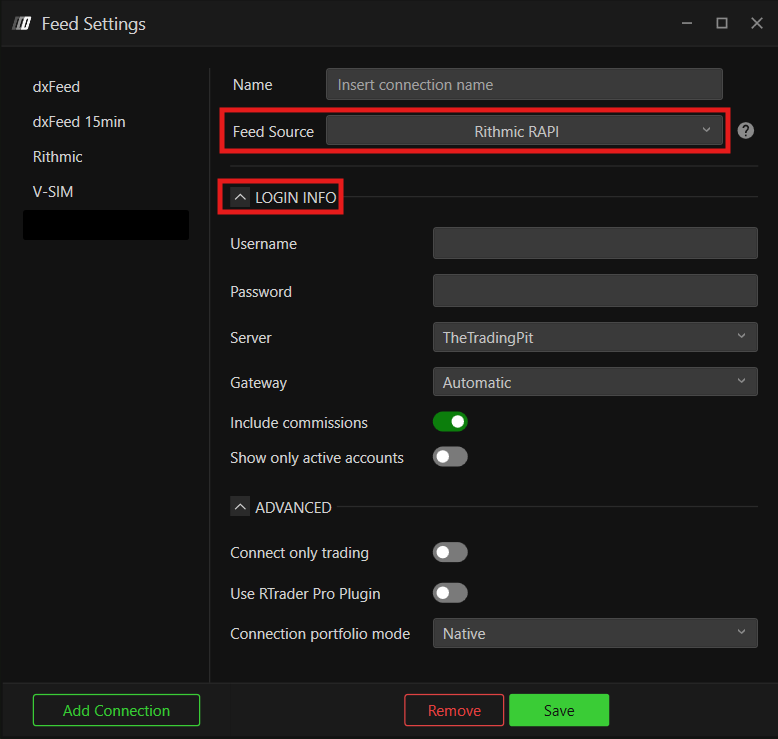Select the dxFeed connection in the list
Image resolution: width=778 pixels, height=739 pixels.
(56, 87)
